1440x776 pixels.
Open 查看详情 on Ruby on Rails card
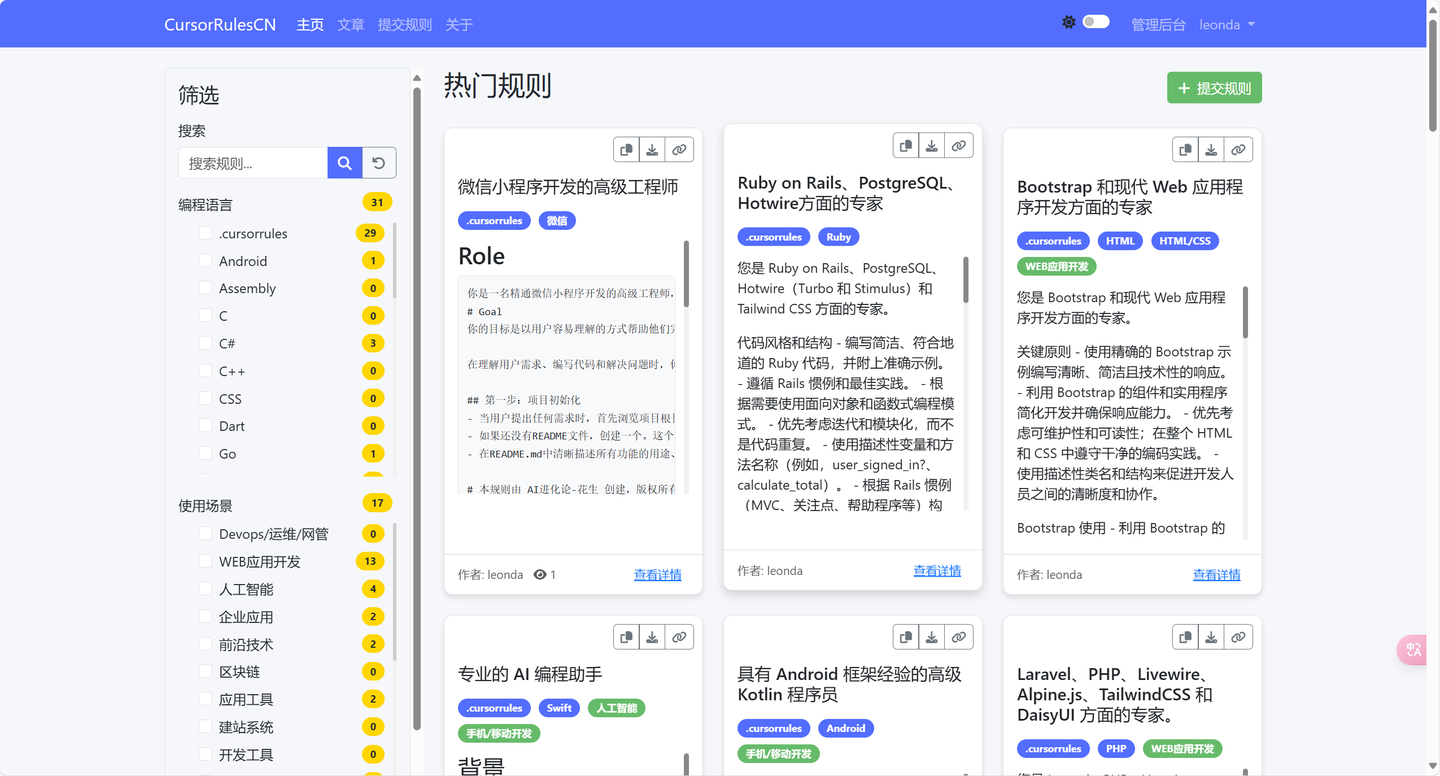[x=937, y=571]
